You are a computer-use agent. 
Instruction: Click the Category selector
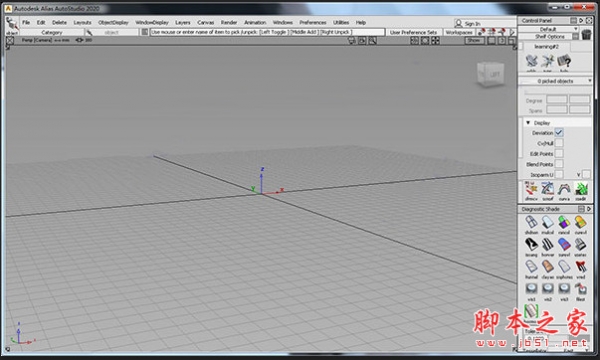pos(52,33)
